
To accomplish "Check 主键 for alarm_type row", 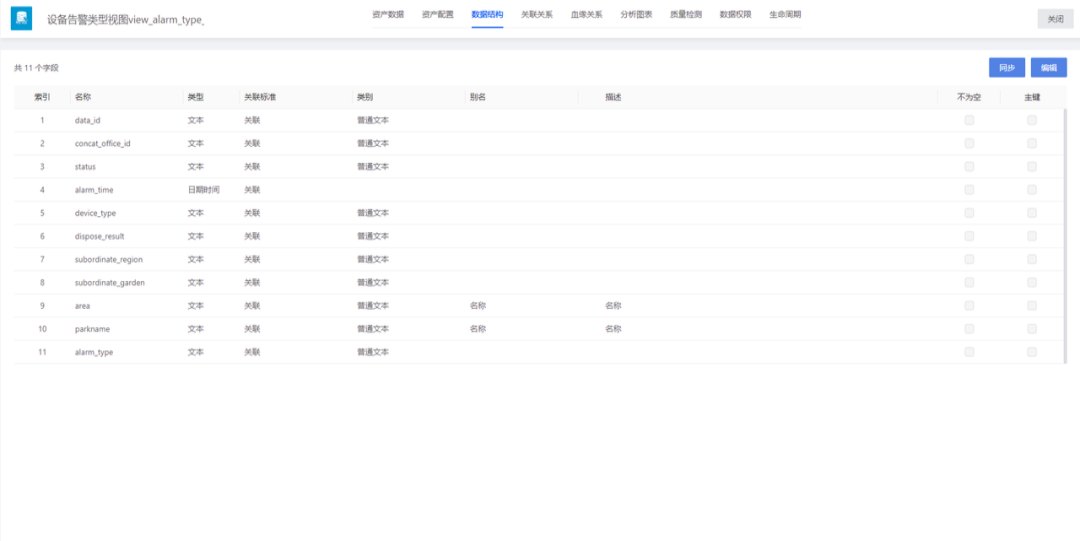I will tap(1032, 351).
